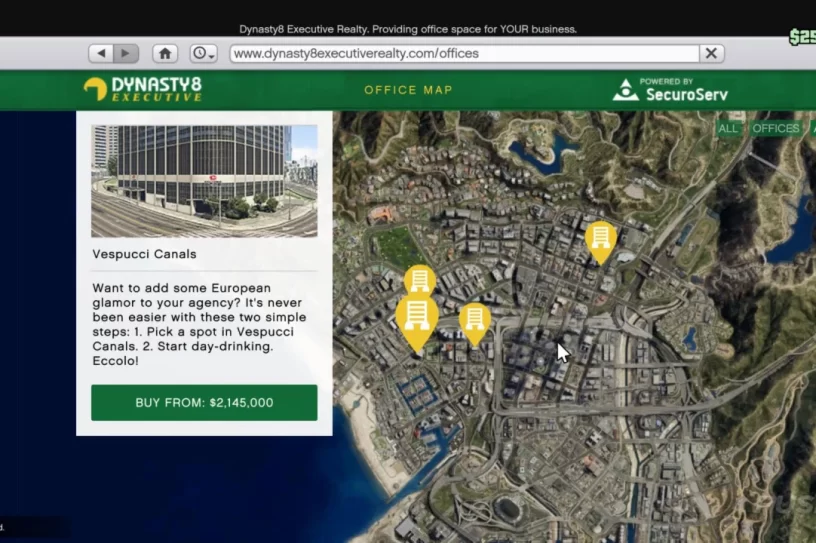This screenshot has width=816, height=543.
Task: Go forward with the browser forward arrow
Action: tap(126, 53)
